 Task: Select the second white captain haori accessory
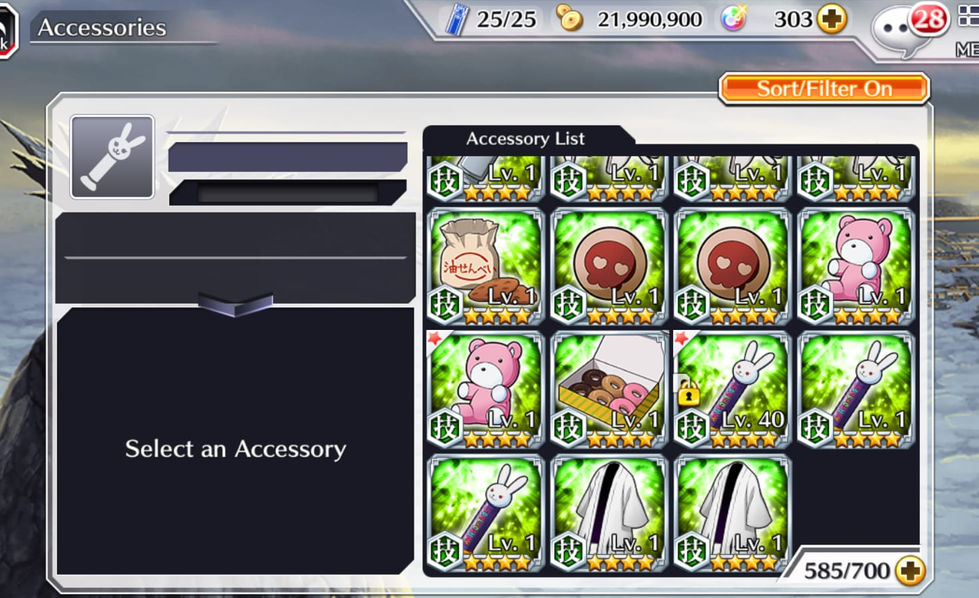732,514
